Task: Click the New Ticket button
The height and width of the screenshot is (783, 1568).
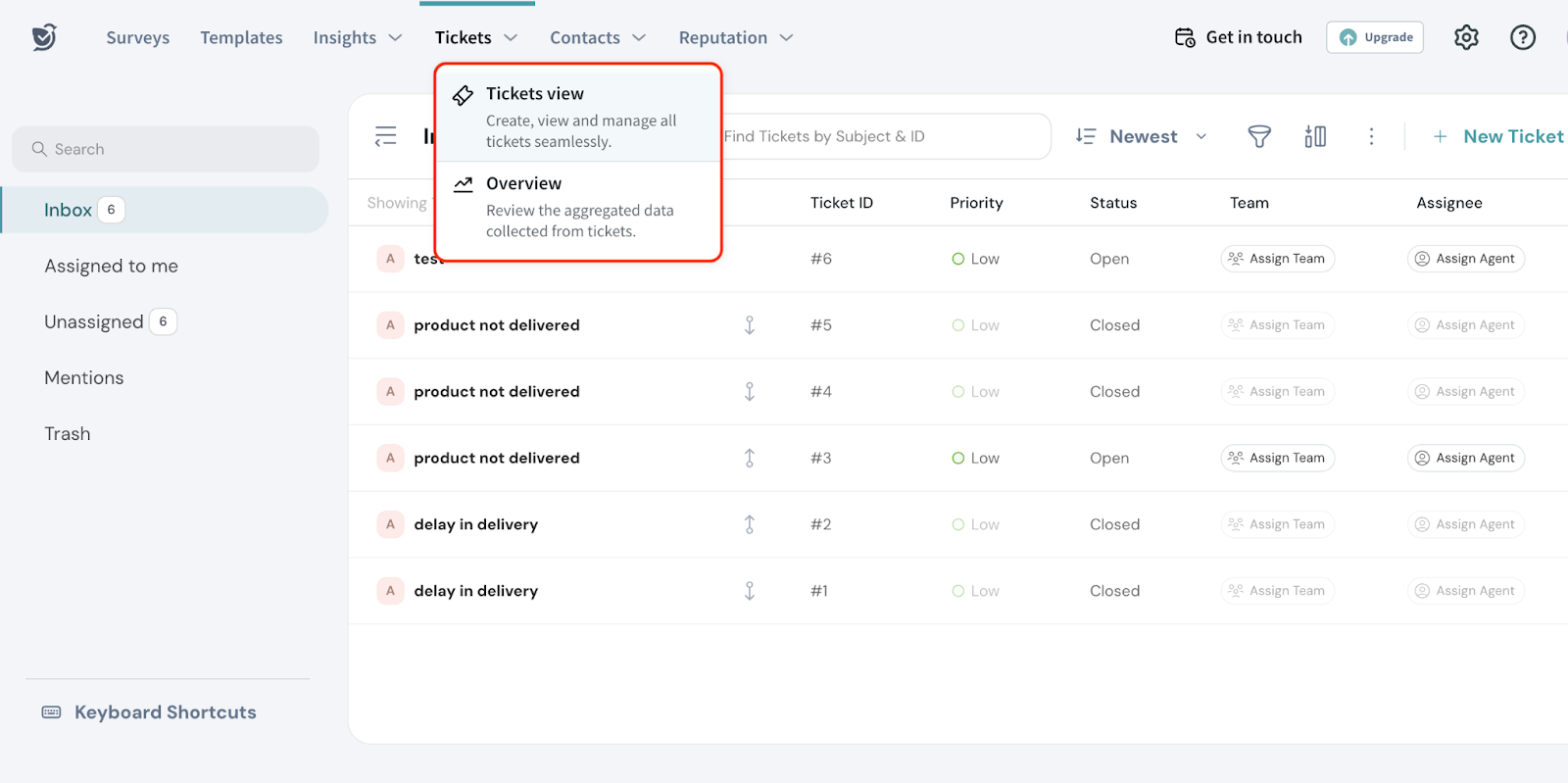Action: click(1498, 136)
